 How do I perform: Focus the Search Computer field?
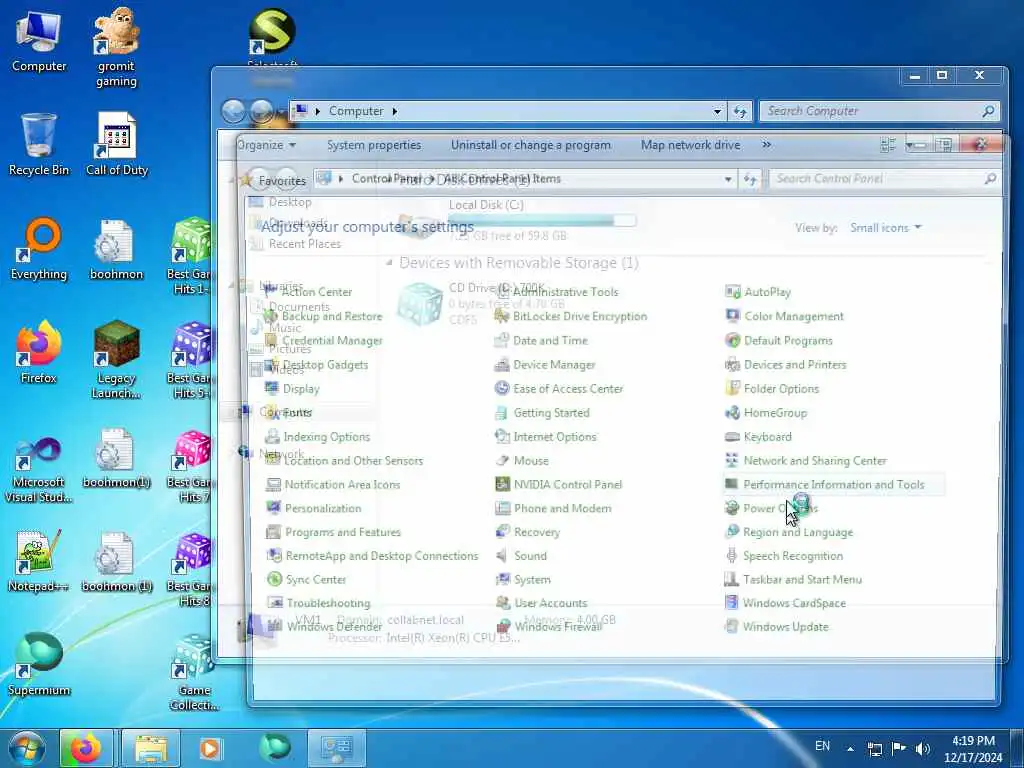879,111
